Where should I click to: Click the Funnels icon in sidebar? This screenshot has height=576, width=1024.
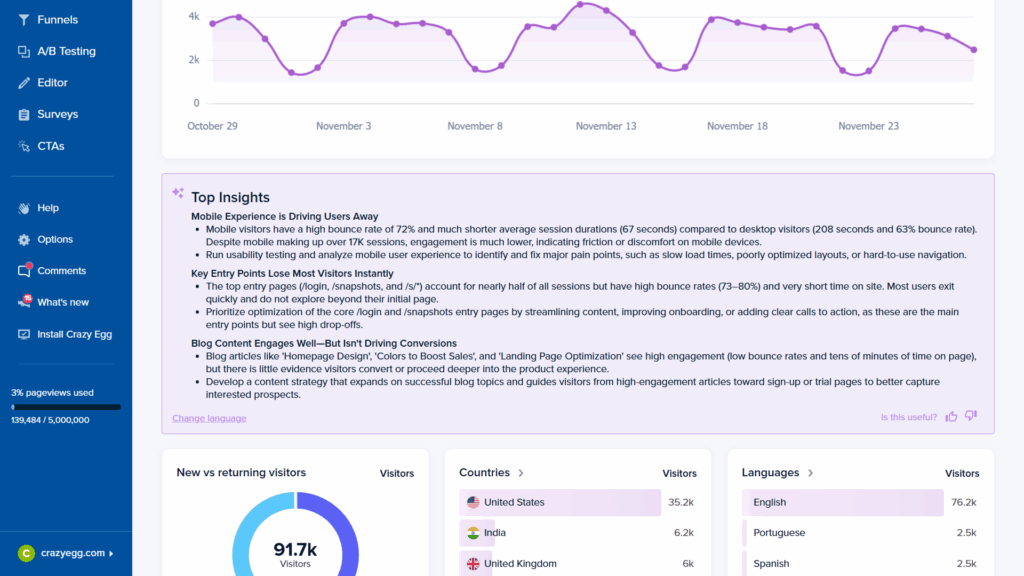pos(24,20)
